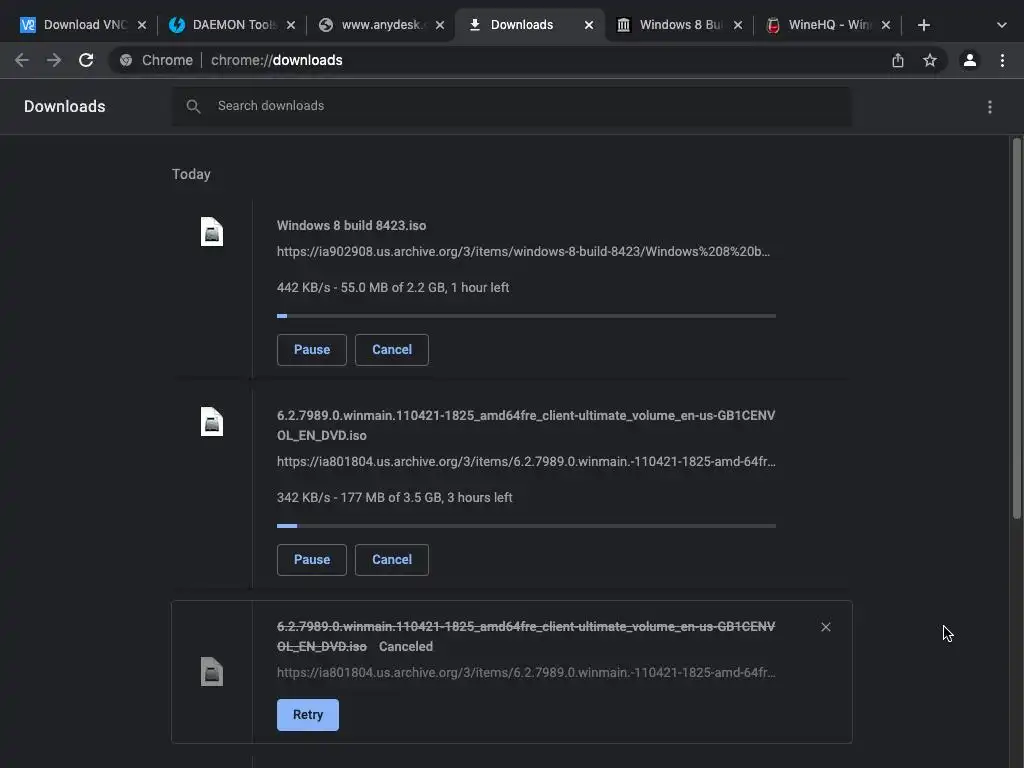Open Chrome's three-dot menu
This screenshot has height=768, width=1024.
1002,60
